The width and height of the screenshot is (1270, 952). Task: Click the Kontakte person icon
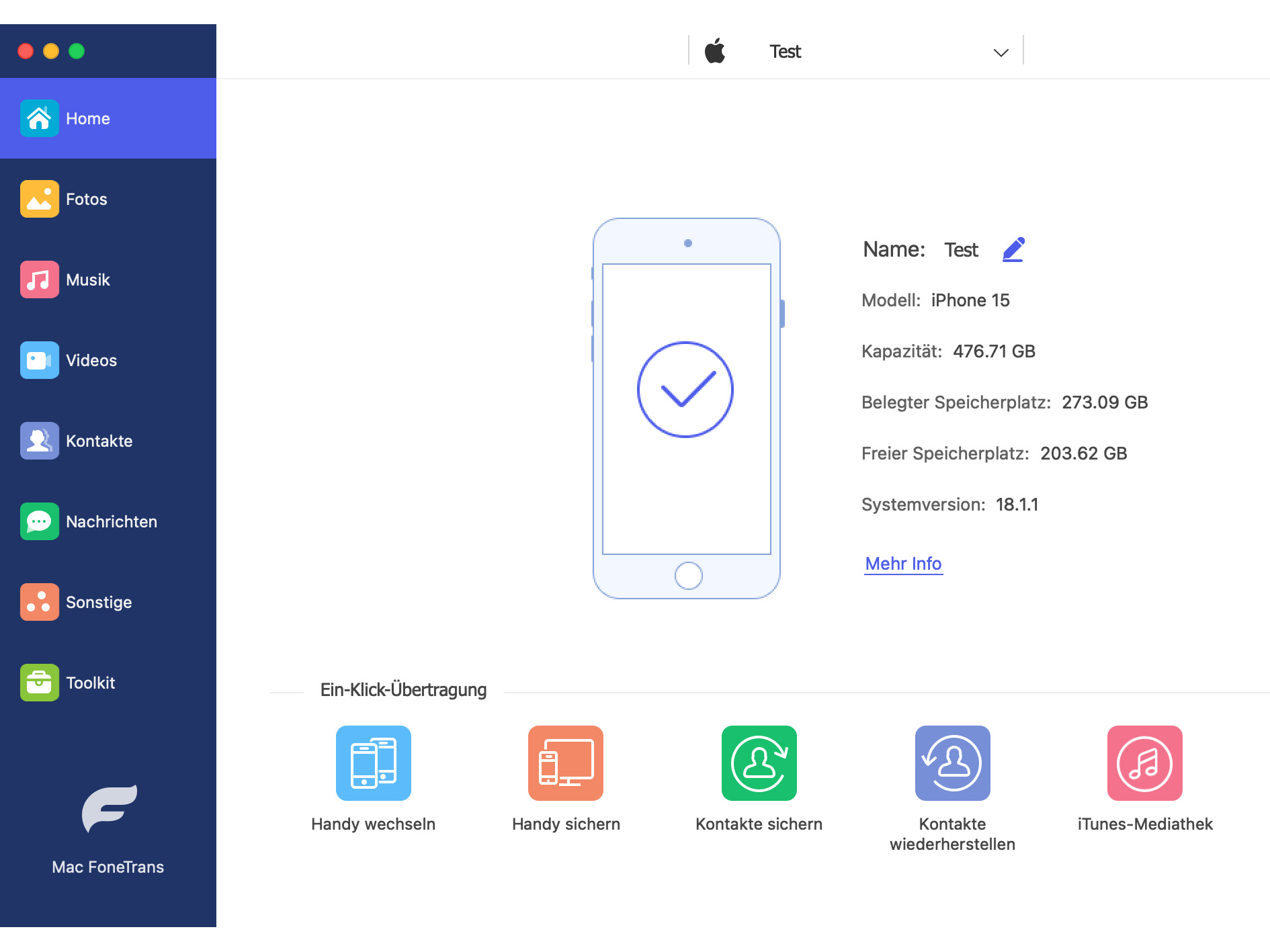[40, 441]
